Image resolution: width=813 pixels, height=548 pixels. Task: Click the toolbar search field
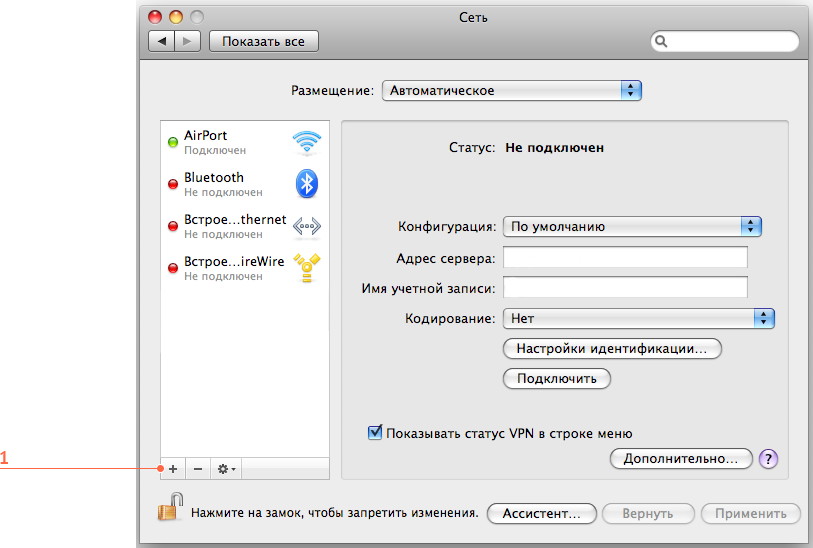tap(725, 41)
